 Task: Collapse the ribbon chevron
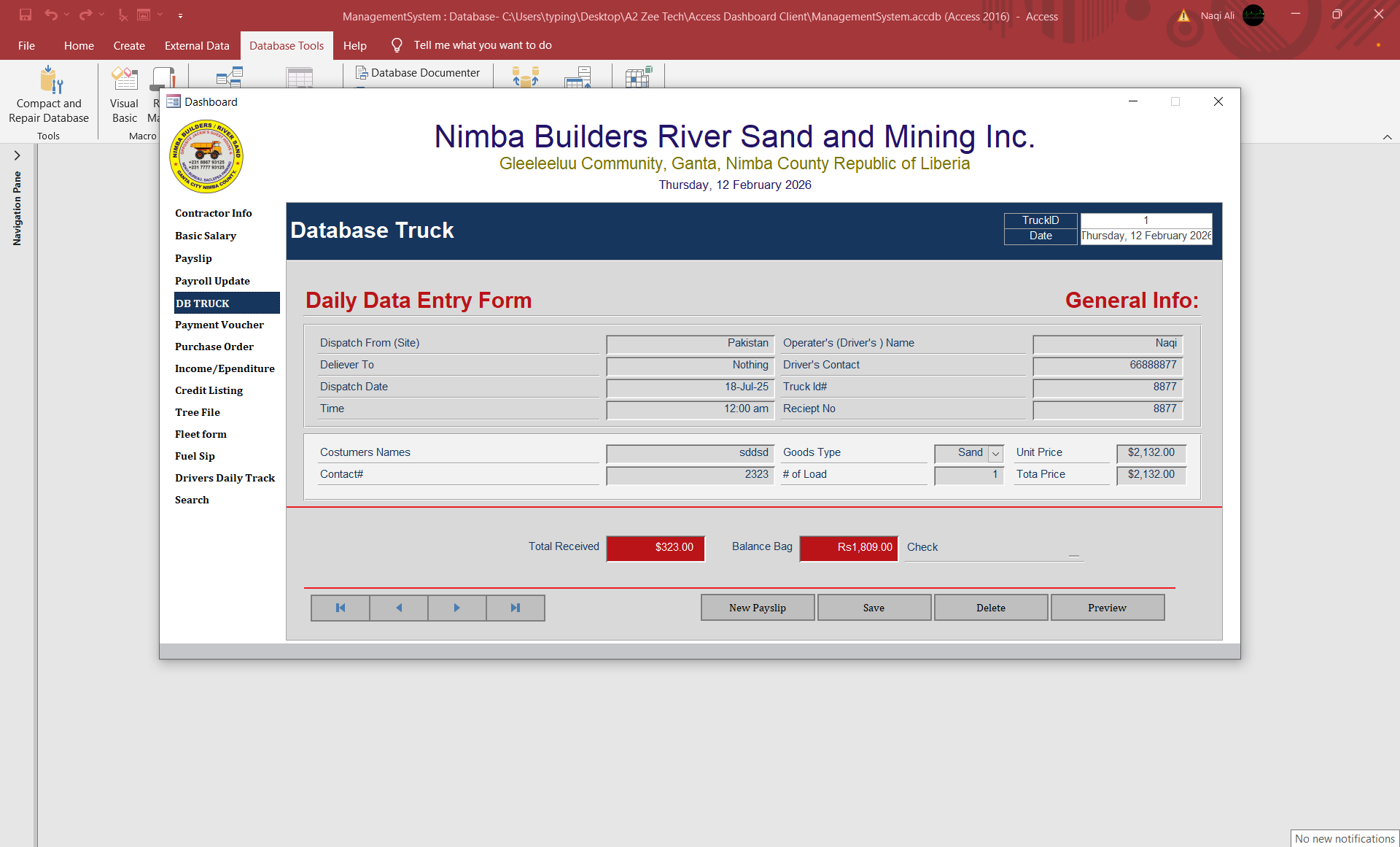click(1388, 136)
